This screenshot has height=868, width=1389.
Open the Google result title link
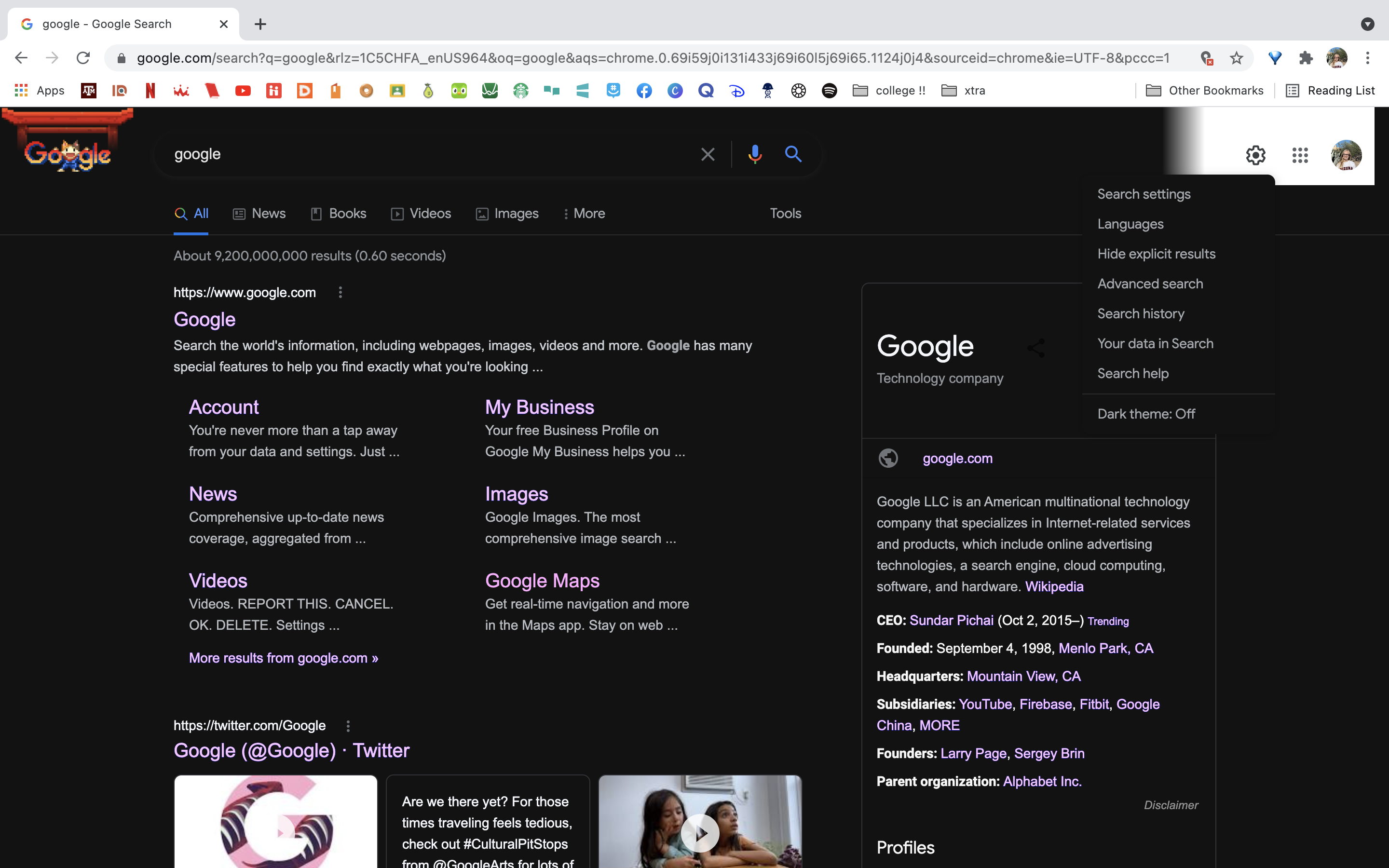[204, 319]
